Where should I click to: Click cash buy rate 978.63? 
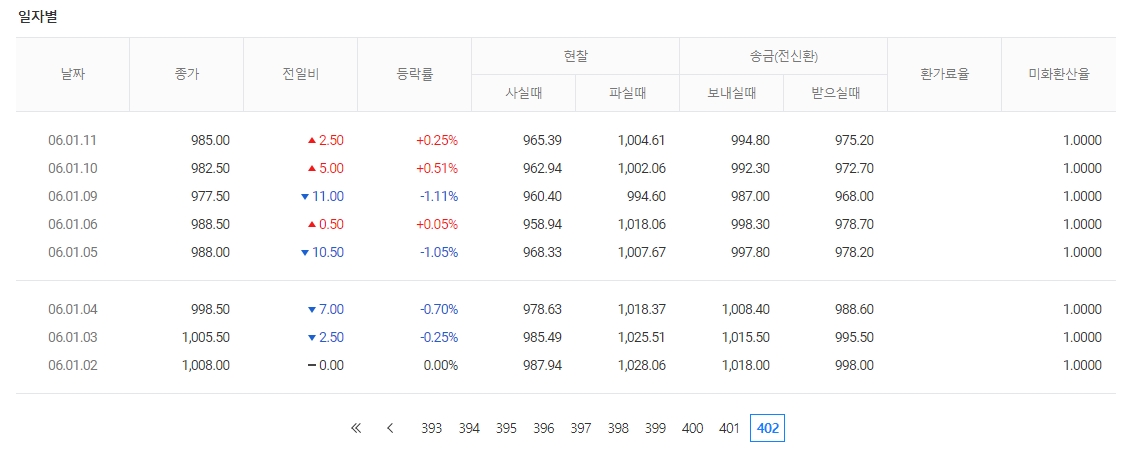542,309
